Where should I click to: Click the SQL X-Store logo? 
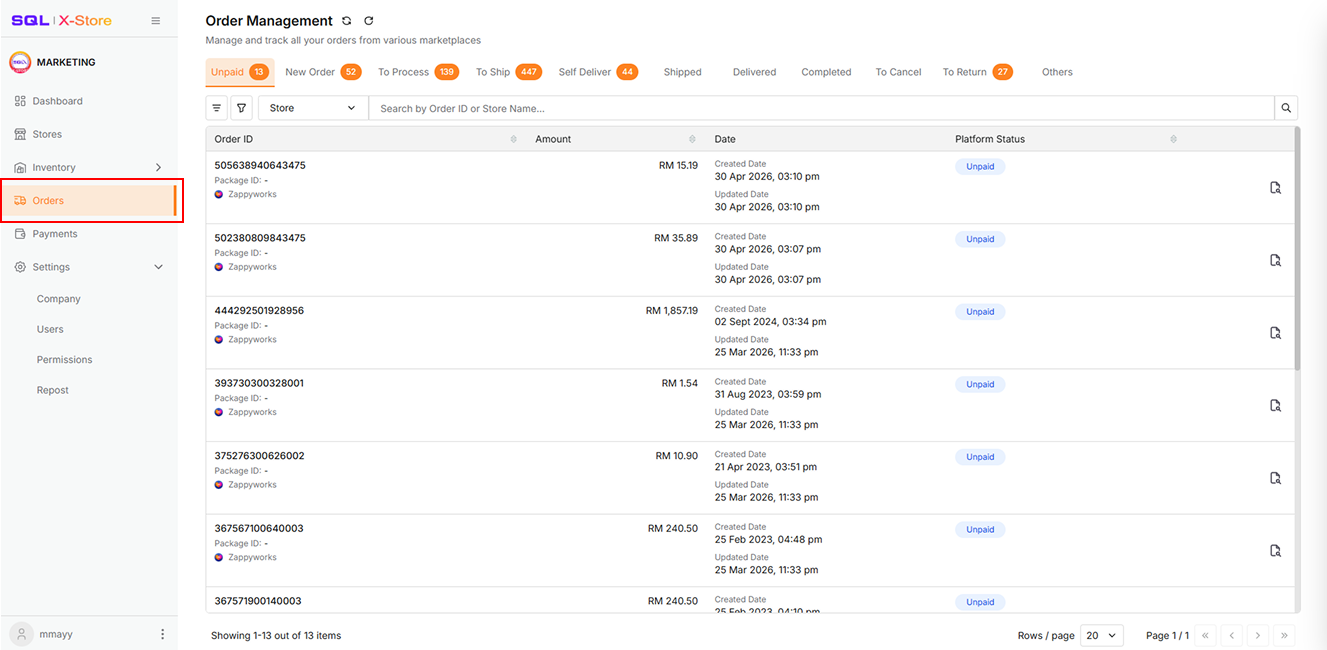click(62, 20)
